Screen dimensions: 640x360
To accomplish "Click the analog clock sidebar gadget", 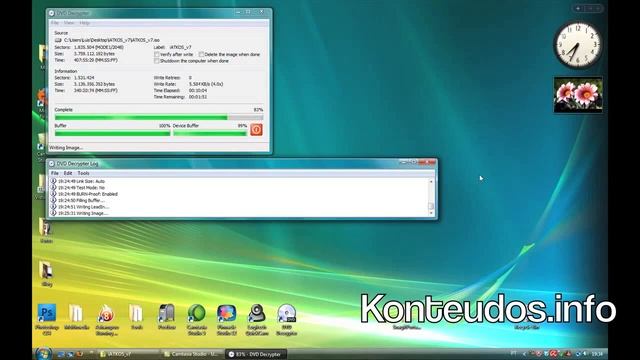I will tap(577, 45).
